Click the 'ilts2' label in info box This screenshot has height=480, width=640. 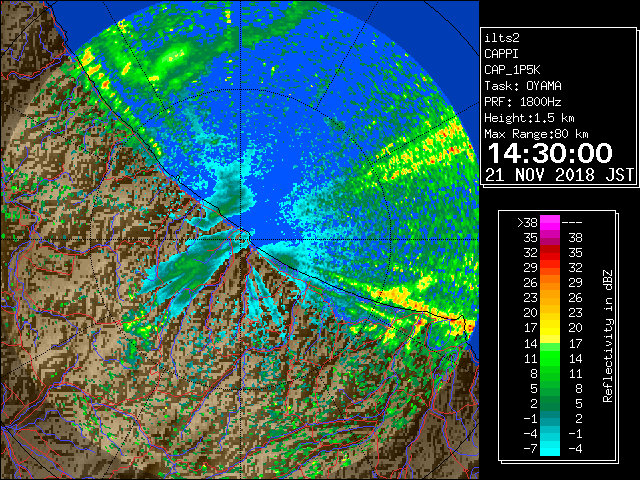coord(502,38)
